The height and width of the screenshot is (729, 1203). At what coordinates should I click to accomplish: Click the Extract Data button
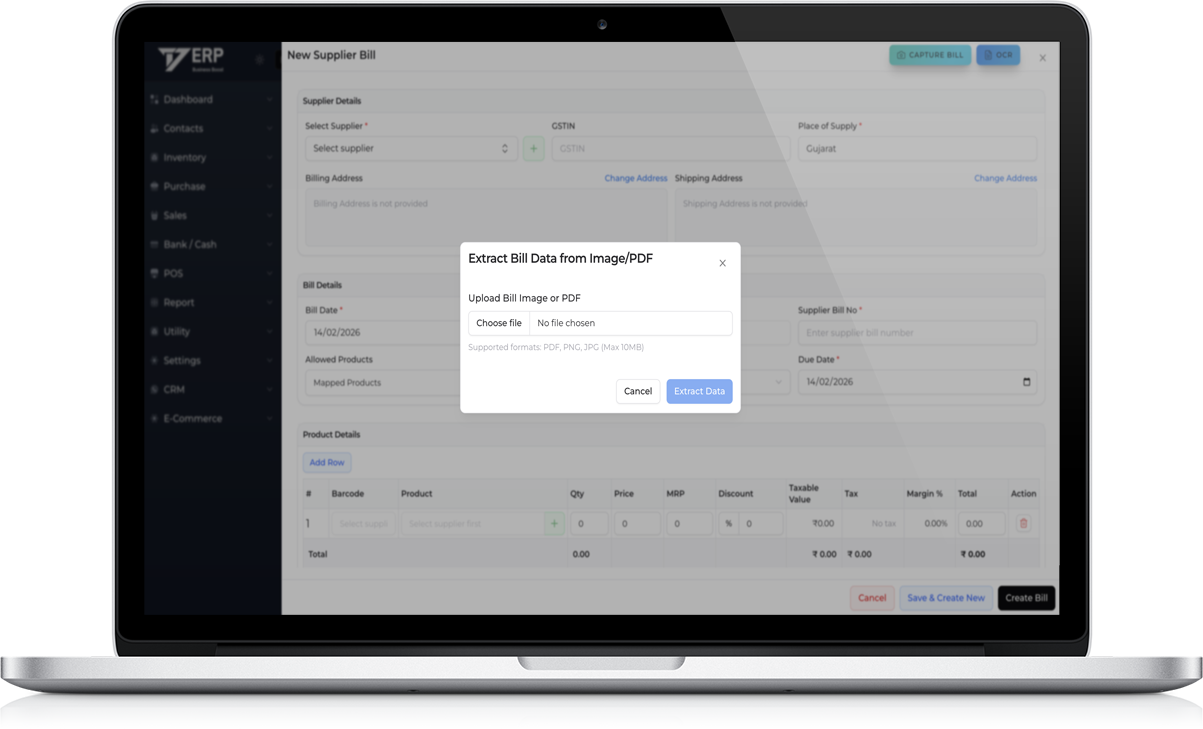[x=699, y=391]
